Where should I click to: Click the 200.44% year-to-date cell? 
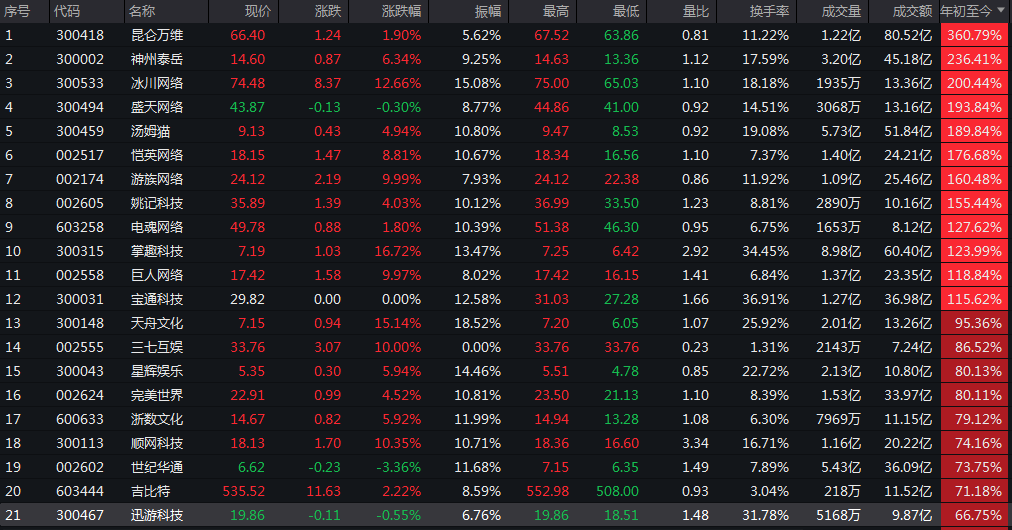pos(974,83)
